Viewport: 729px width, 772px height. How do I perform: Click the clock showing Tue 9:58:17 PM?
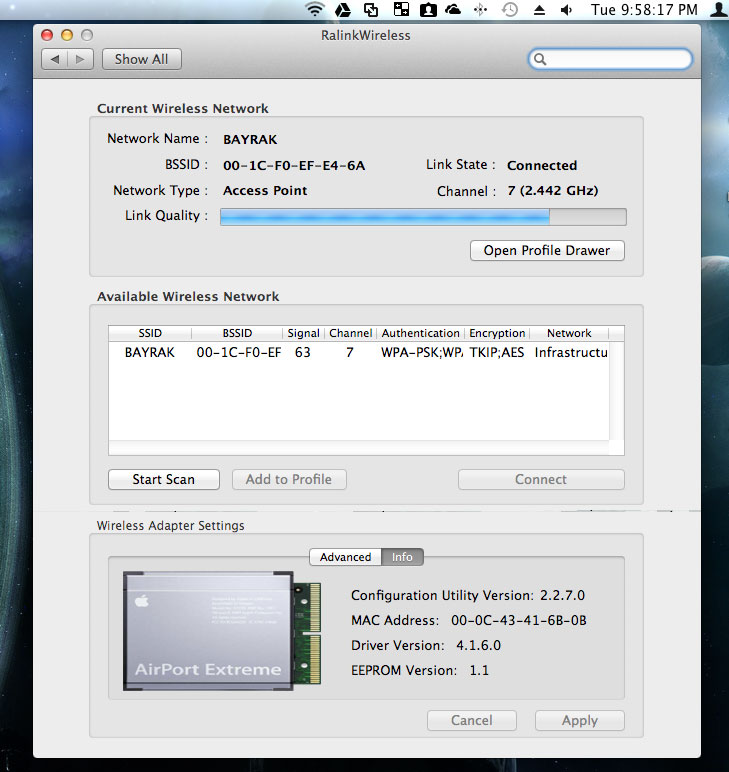click(x=644, y=10)
